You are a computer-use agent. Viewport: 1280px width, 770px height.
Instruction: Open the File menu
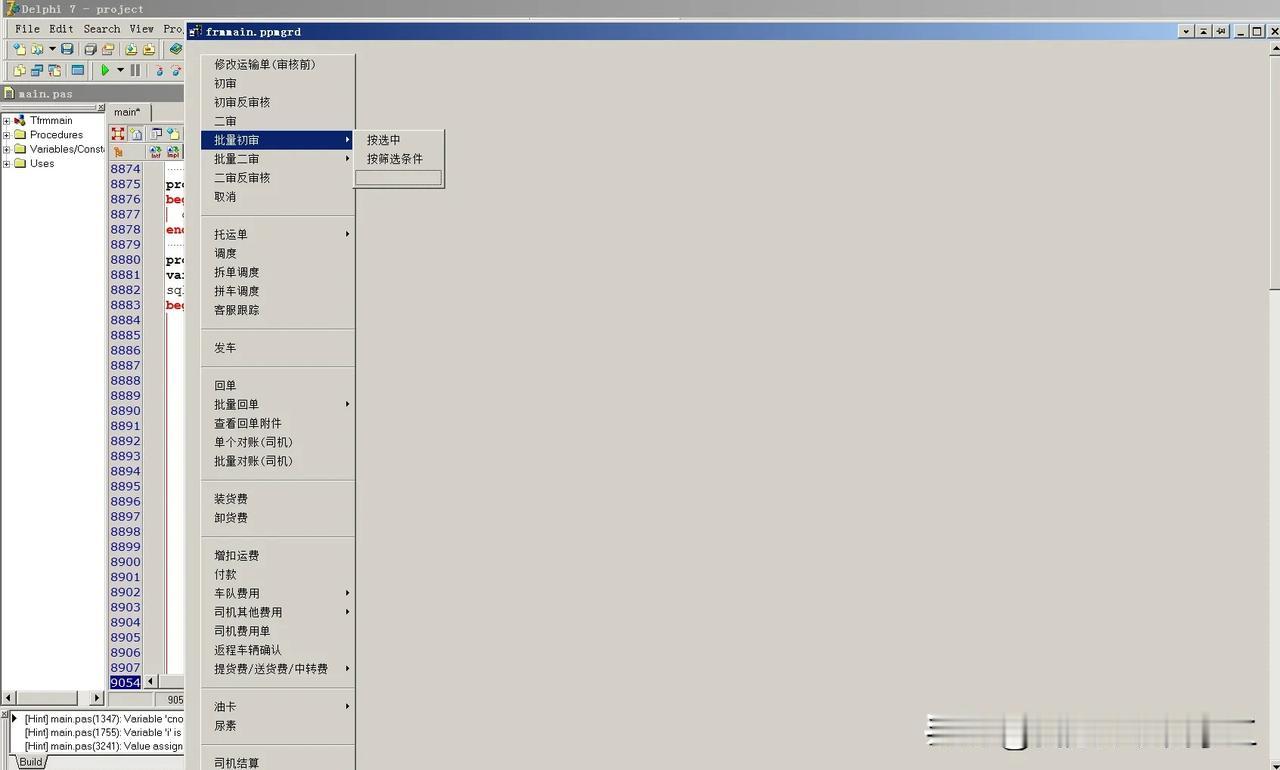pos(27,29)
